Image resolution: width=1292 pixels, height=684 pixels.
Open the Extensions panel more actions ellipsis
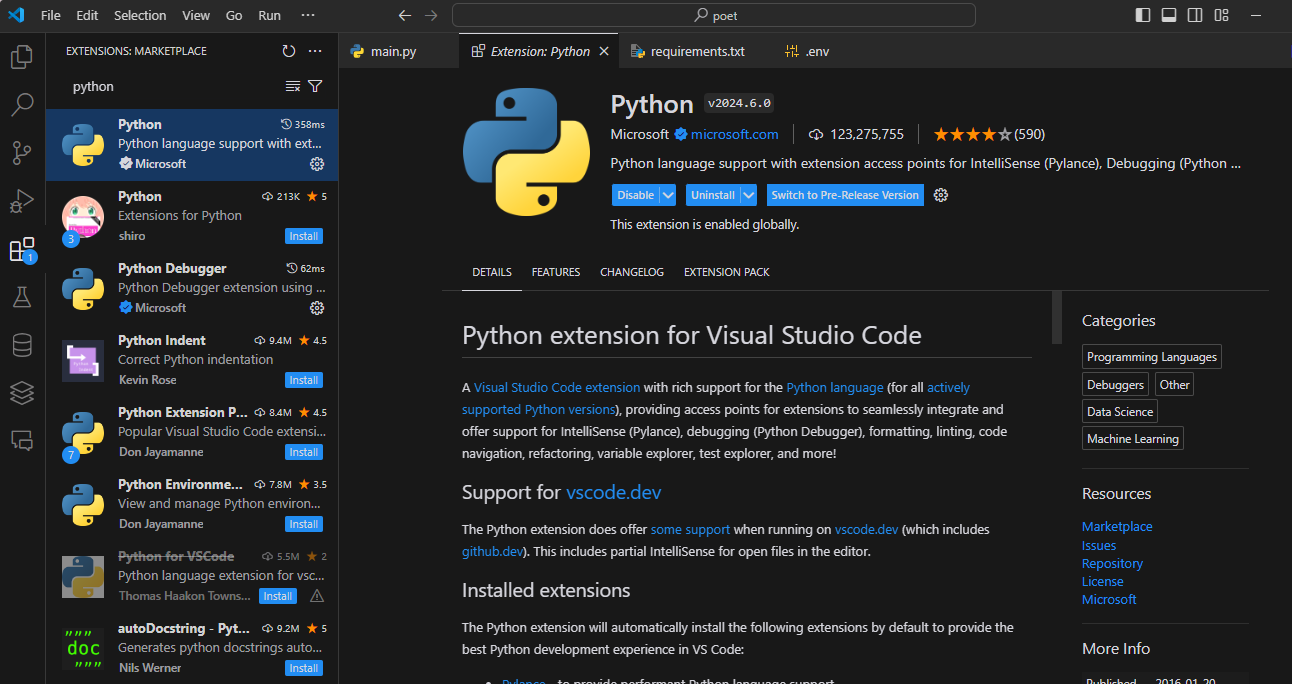click(x=315, y=51)
